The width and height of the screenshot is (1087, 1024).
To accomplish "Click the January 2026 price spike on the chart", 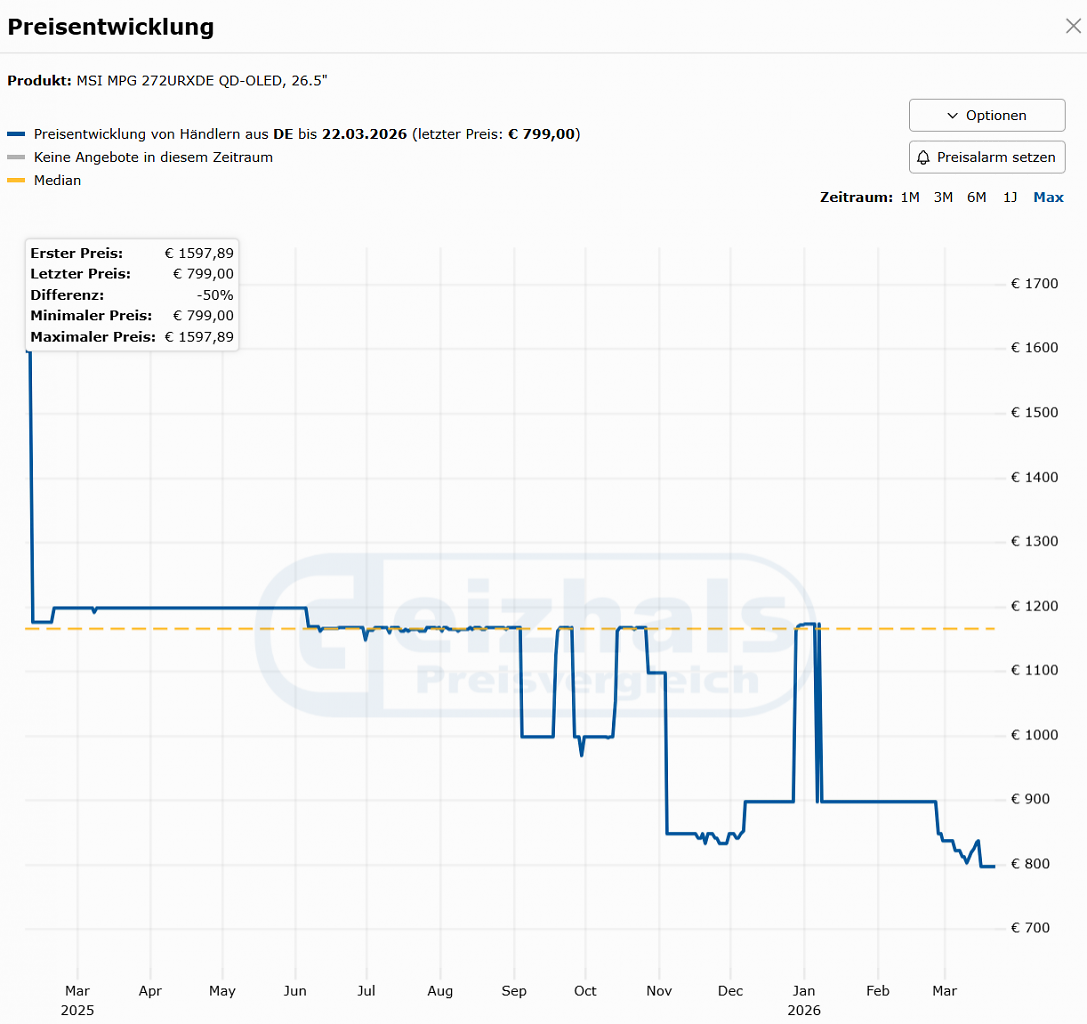I will click(x=808, y=625).
